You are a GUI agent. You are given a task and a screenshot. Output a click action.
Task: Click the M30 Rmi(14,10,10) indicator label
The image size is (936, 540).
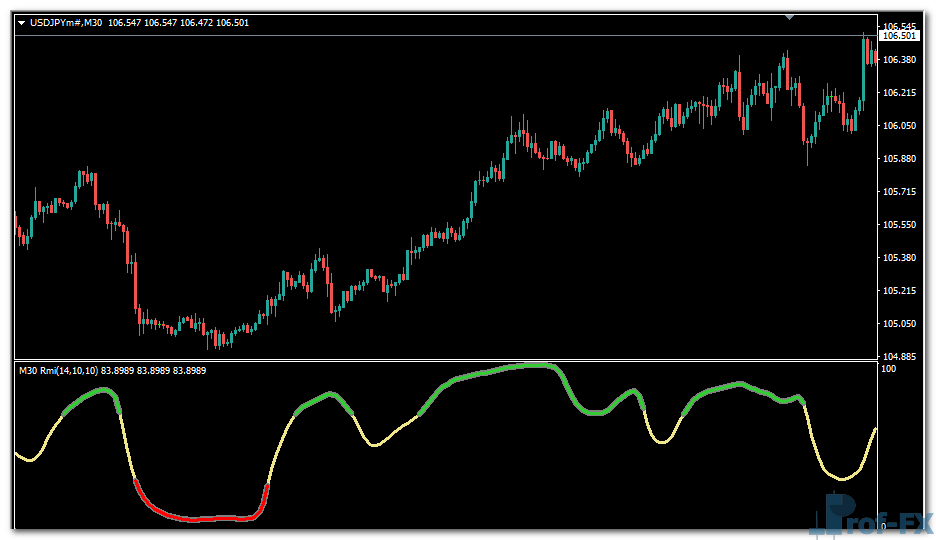[58, 371]
